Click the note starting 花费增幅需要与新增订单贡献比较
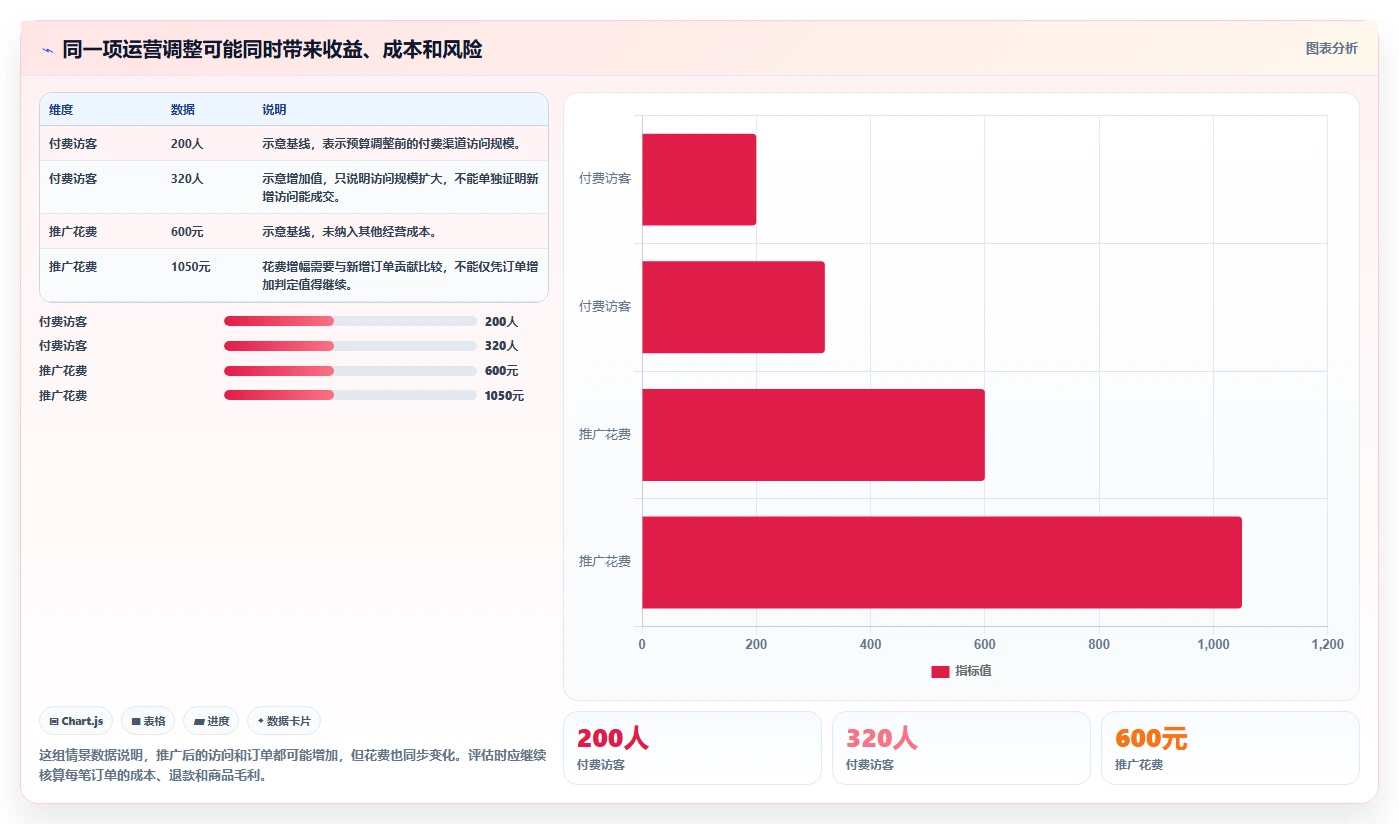This screenshot has width=1399, height=824. tap(400, 275)
